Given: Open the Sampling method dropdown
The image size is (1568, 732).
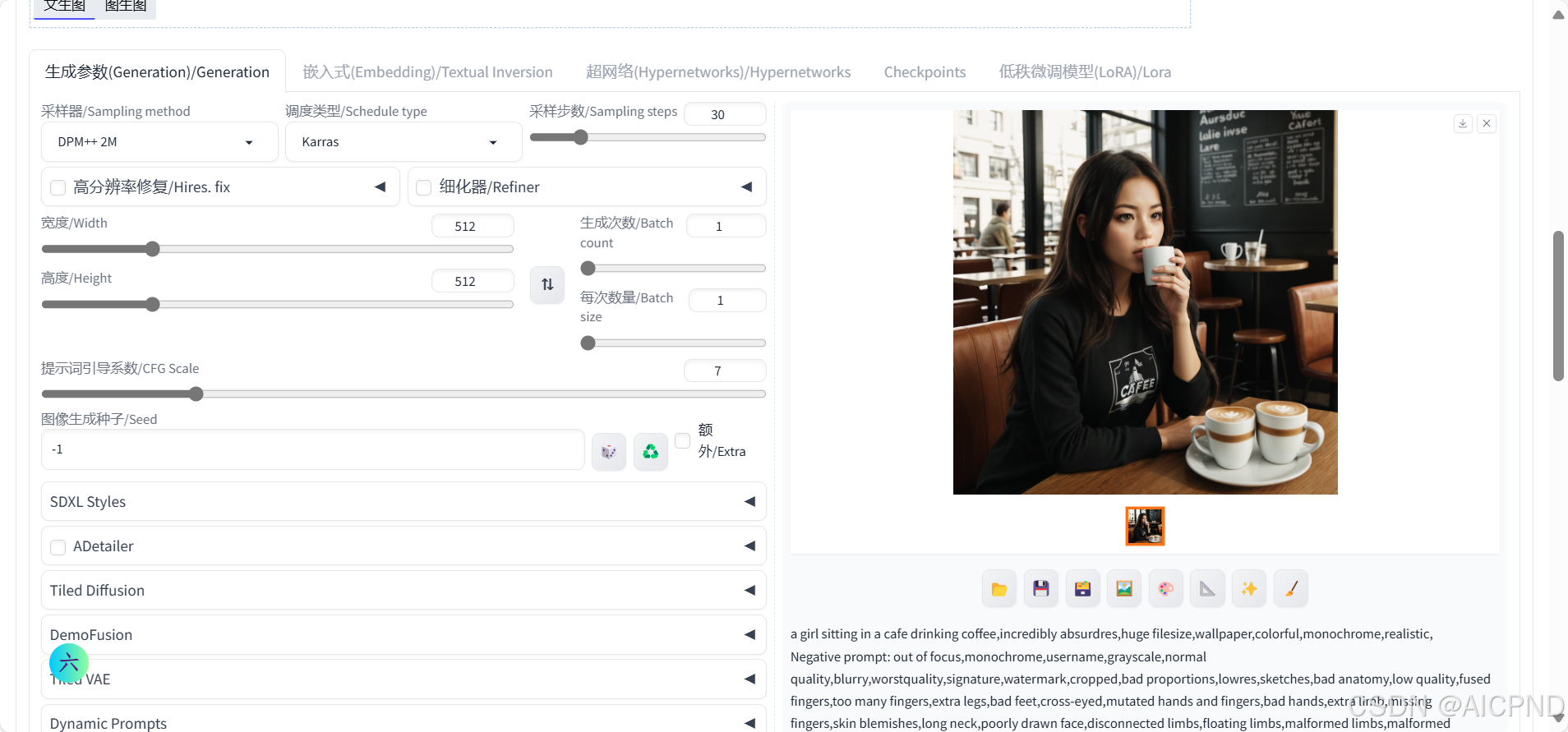Looking at the screenshot, I should pos(159,142).
